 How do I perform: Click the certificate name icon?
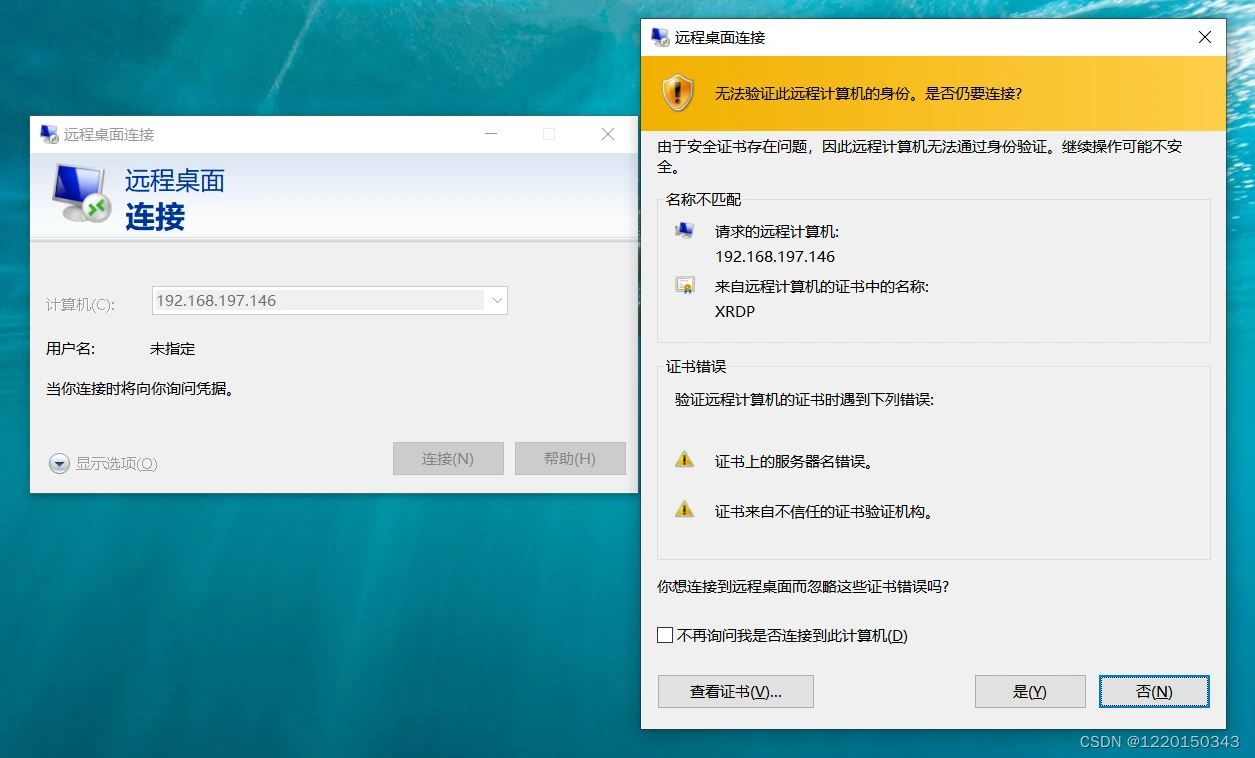[x=684, y=286]
